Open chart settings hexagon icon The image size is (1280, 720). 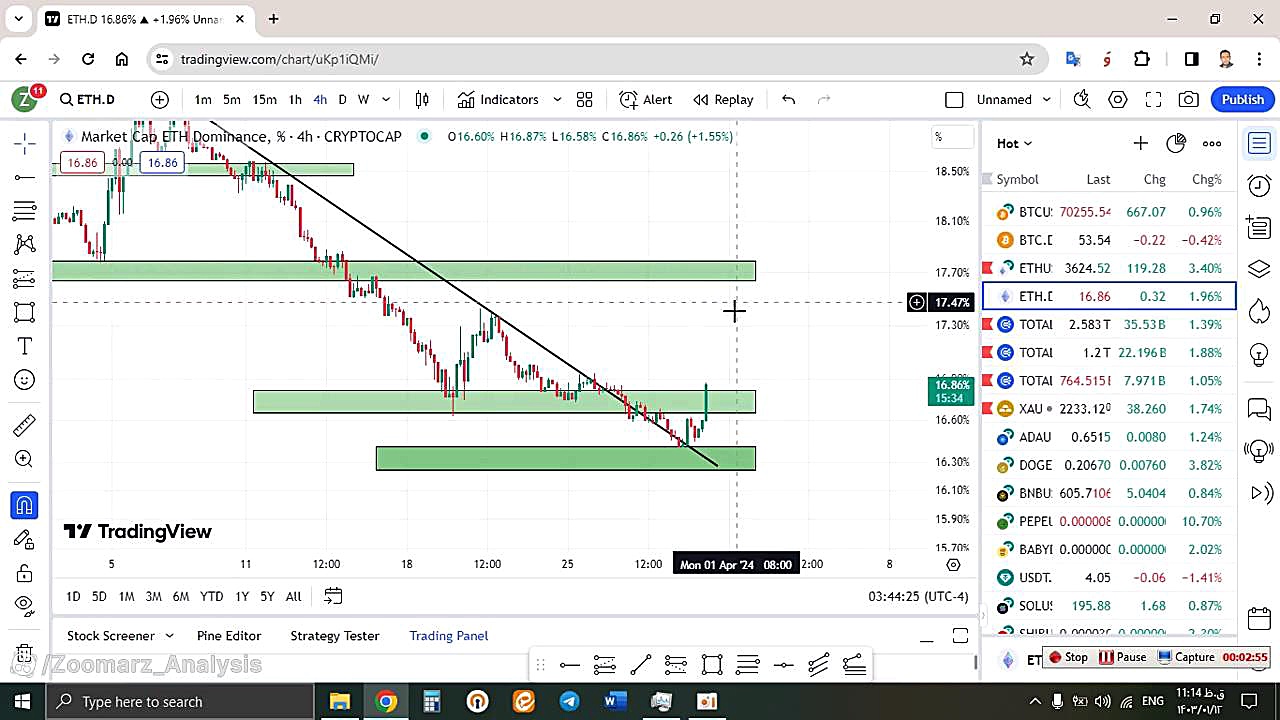(1118, 99)
